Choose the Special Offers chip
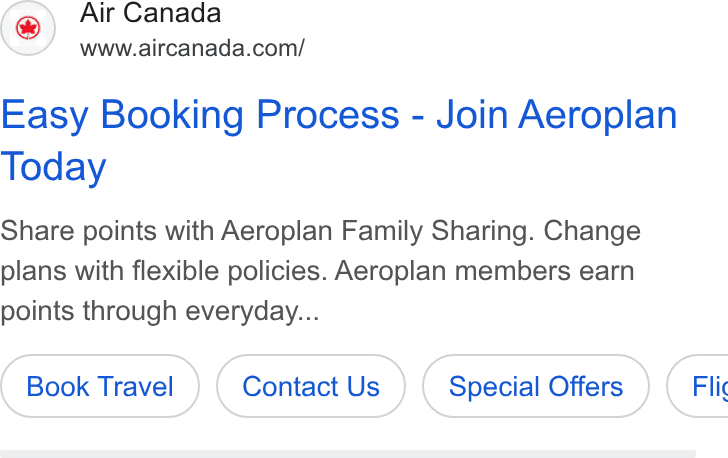728x458 pixels. tap(536, 386)
